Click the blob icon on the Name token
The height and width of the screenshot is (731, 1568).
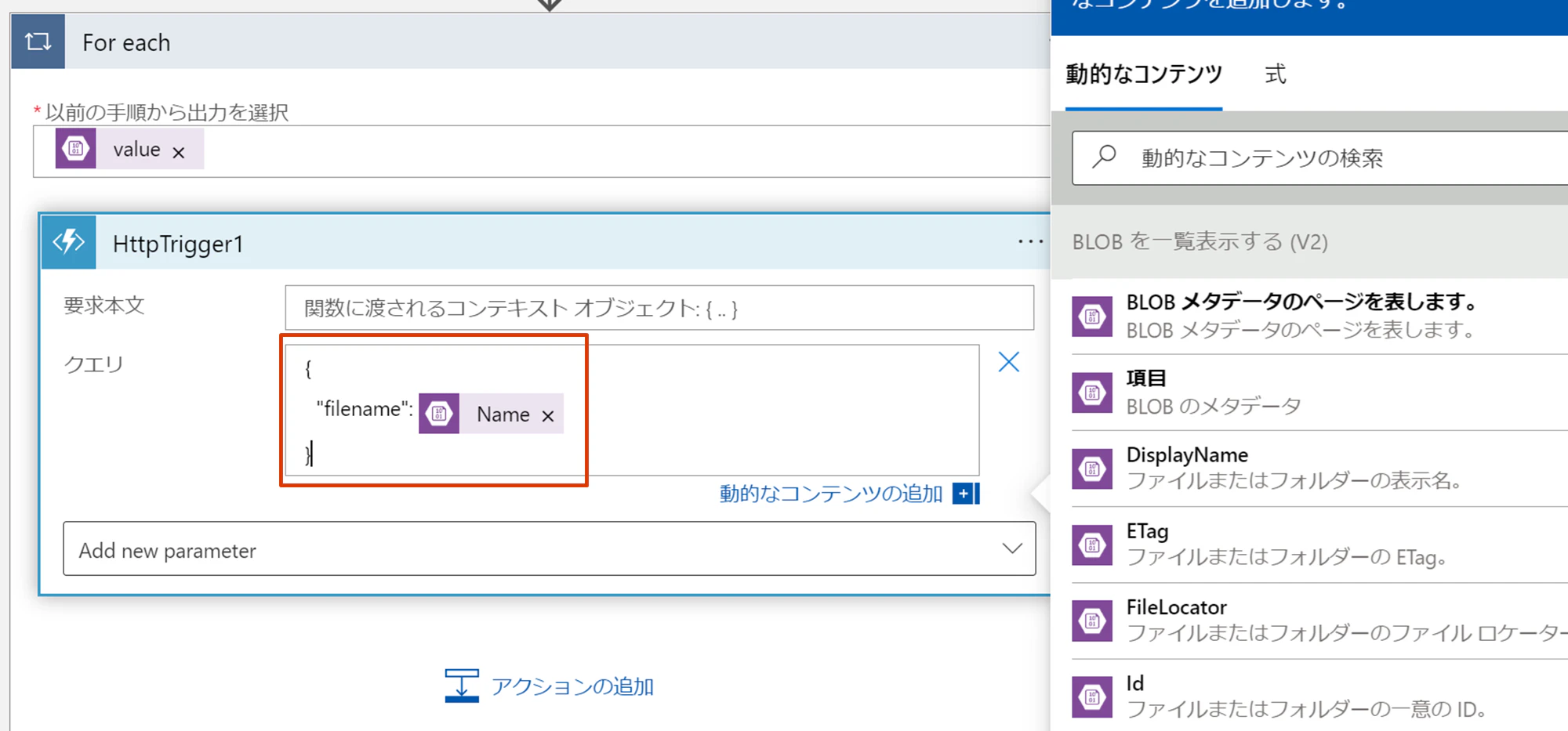(439, 414)
